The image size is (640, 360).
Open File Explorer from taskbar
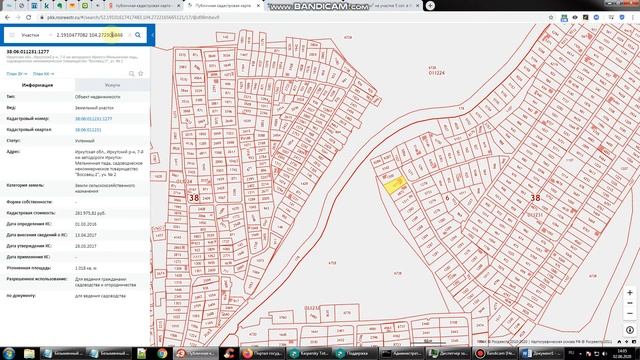tap(29, 353)
